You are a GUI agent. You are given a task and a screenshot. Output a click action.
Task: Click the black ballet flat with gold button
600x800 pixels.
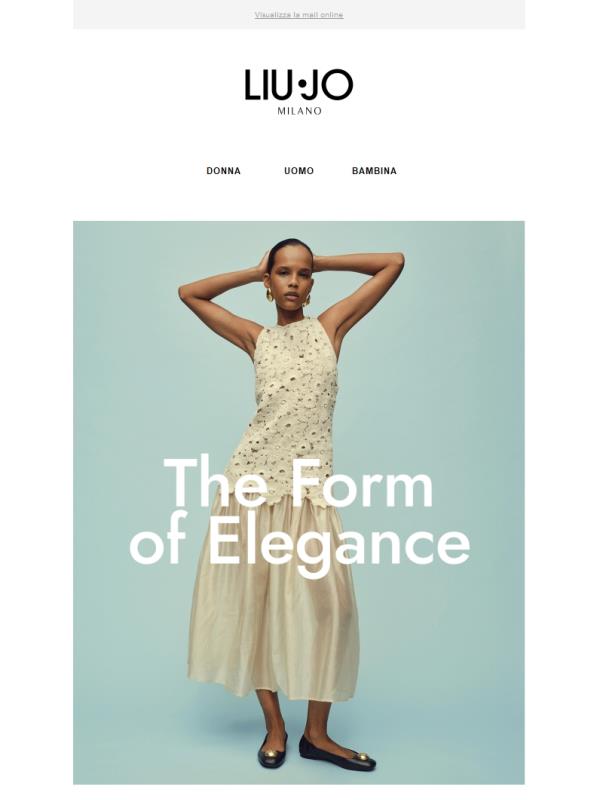pos(337,754)
